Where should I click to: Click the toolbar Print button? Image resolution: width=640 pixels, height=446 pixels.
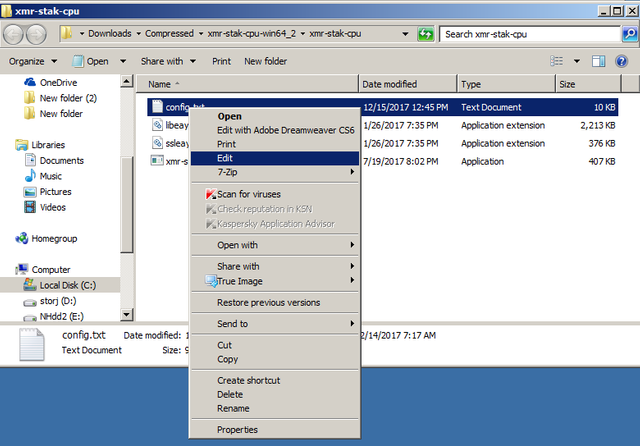pyautogui.click(x=221, y=61)
